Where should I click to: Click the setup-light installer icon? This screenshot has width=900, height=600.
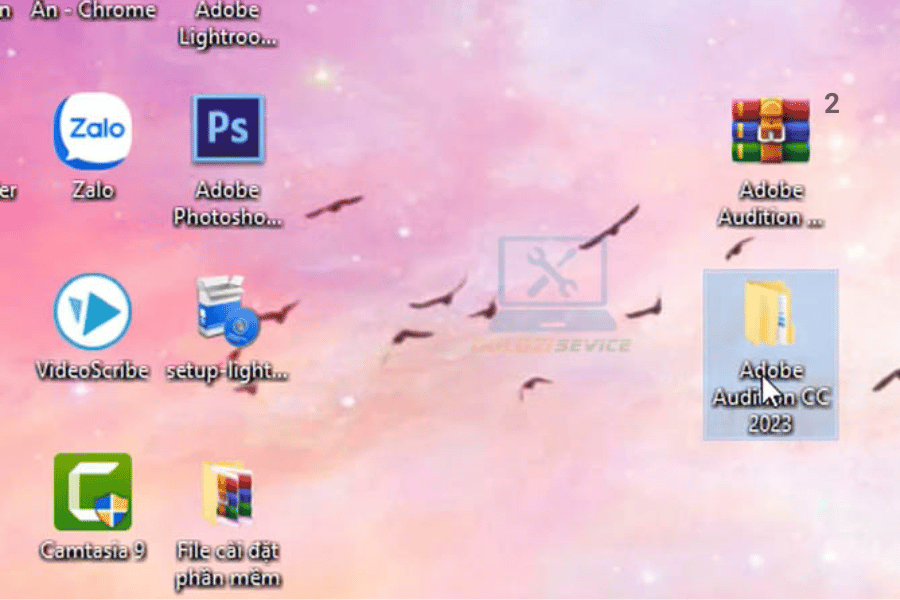227,311
